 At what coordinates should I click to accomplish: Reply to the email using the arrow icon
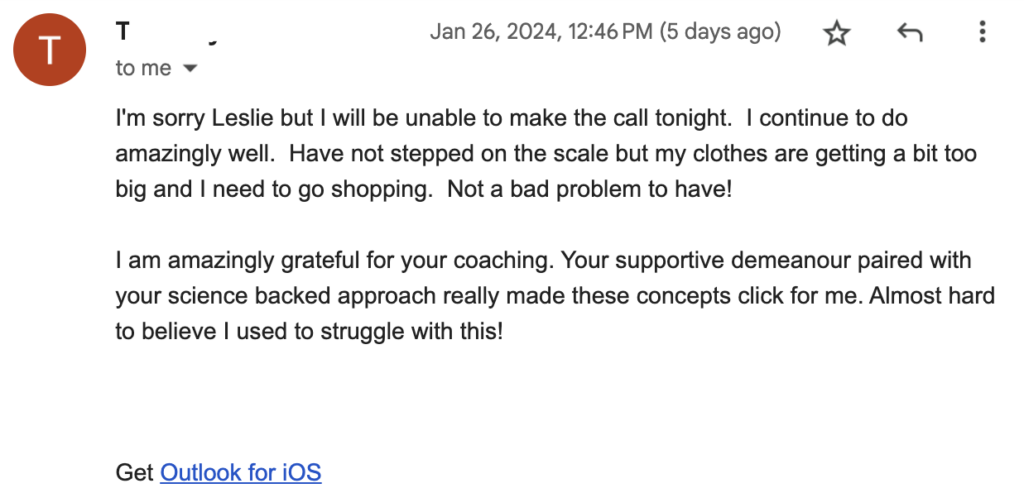(x=910, y=32)
